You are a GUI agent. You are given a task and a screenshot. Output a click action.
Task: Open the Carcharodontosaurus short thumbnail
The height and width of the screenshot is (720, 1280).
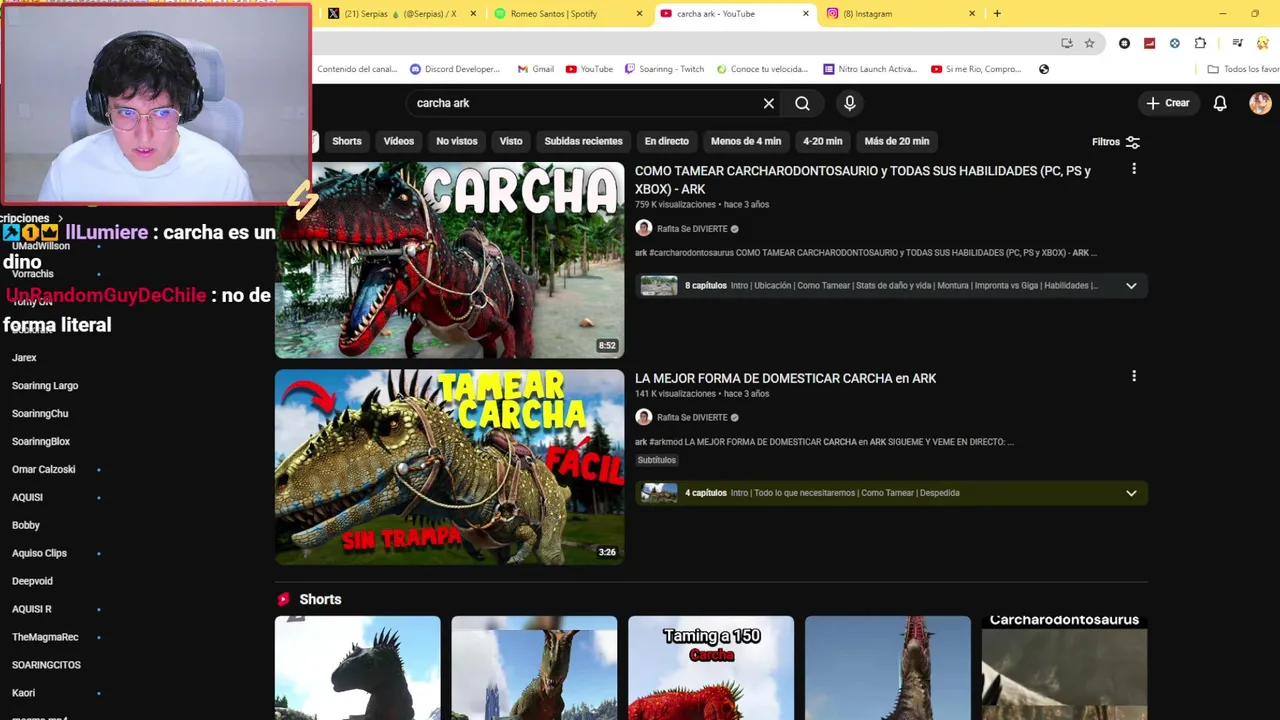1064,668
